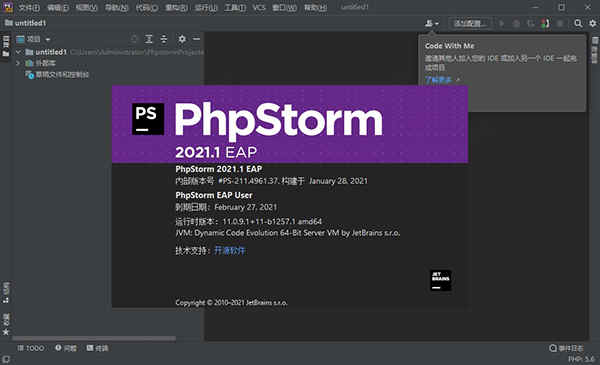Screen dimensions: 600x365
Task: Click the Expand All icon in Project panel
Action: click(x=149, y=39)
